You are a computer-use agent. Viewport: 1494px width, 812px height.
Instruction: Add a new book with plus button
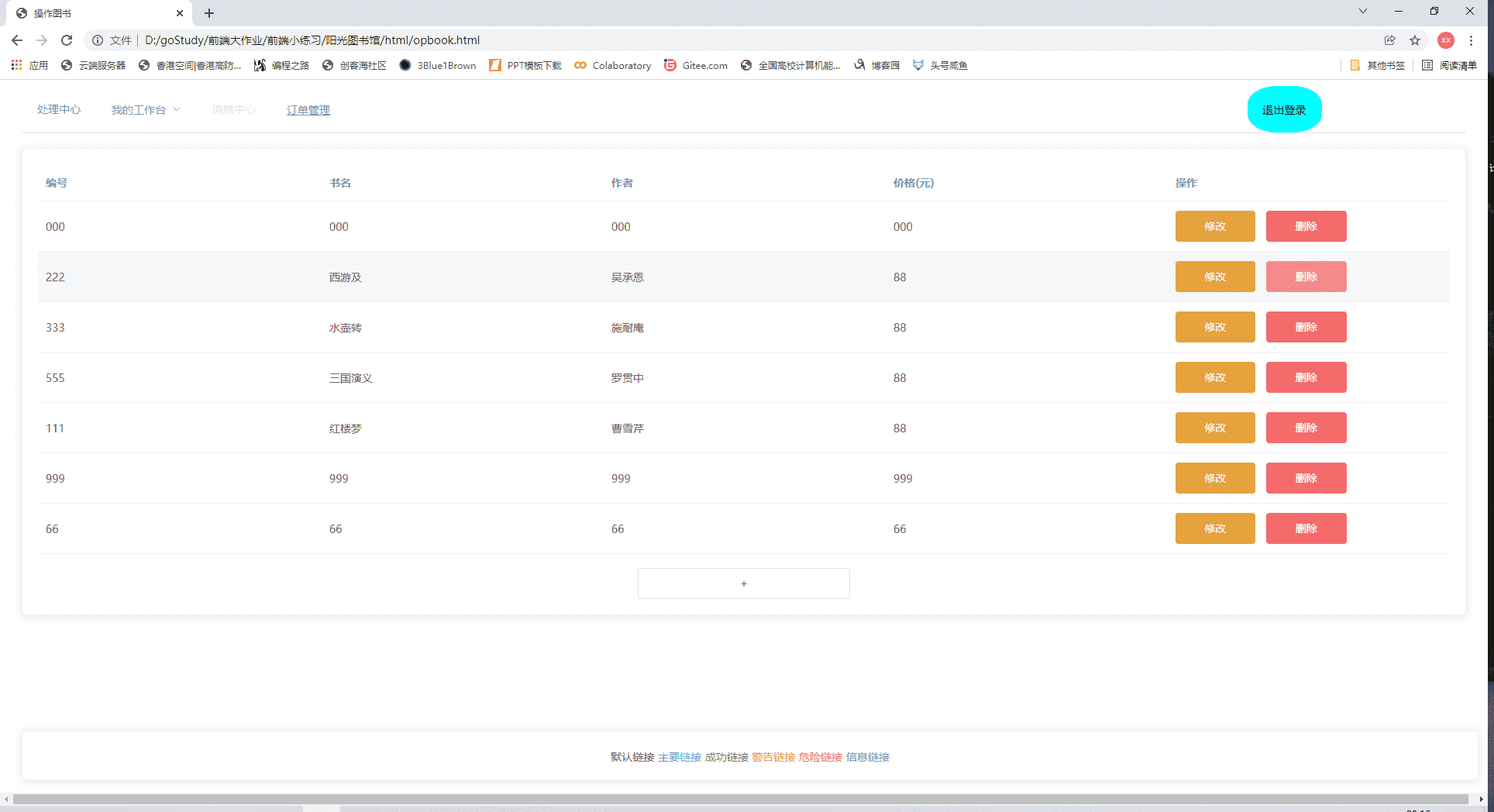click(744, 583)
